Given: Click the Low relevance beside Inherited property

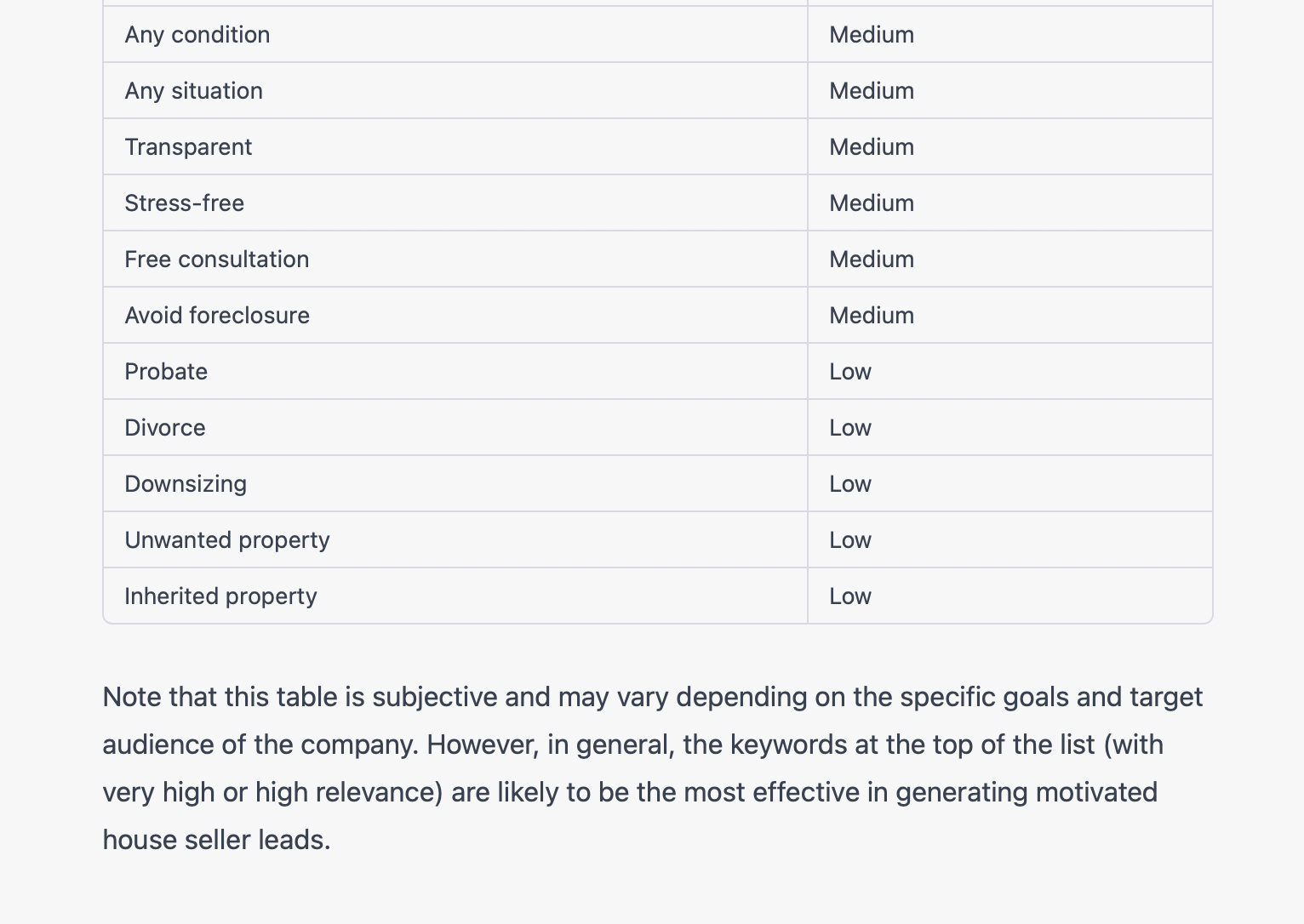Looking at the screenshot, I should (x=850, y=596).
